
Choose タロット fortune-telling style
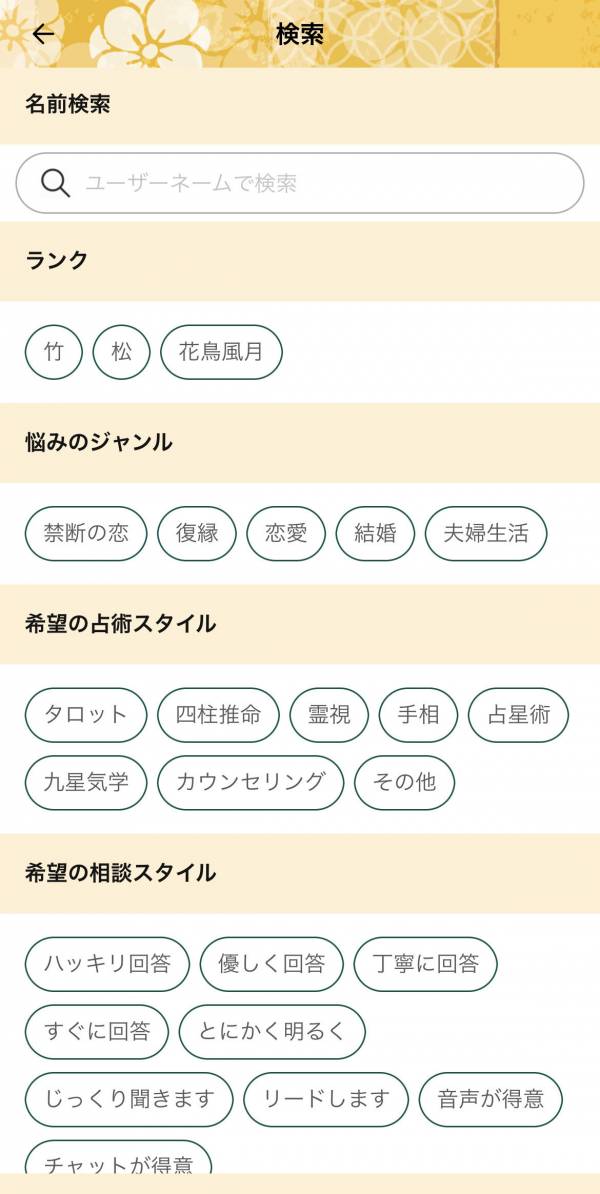click(x=86, y=715)
